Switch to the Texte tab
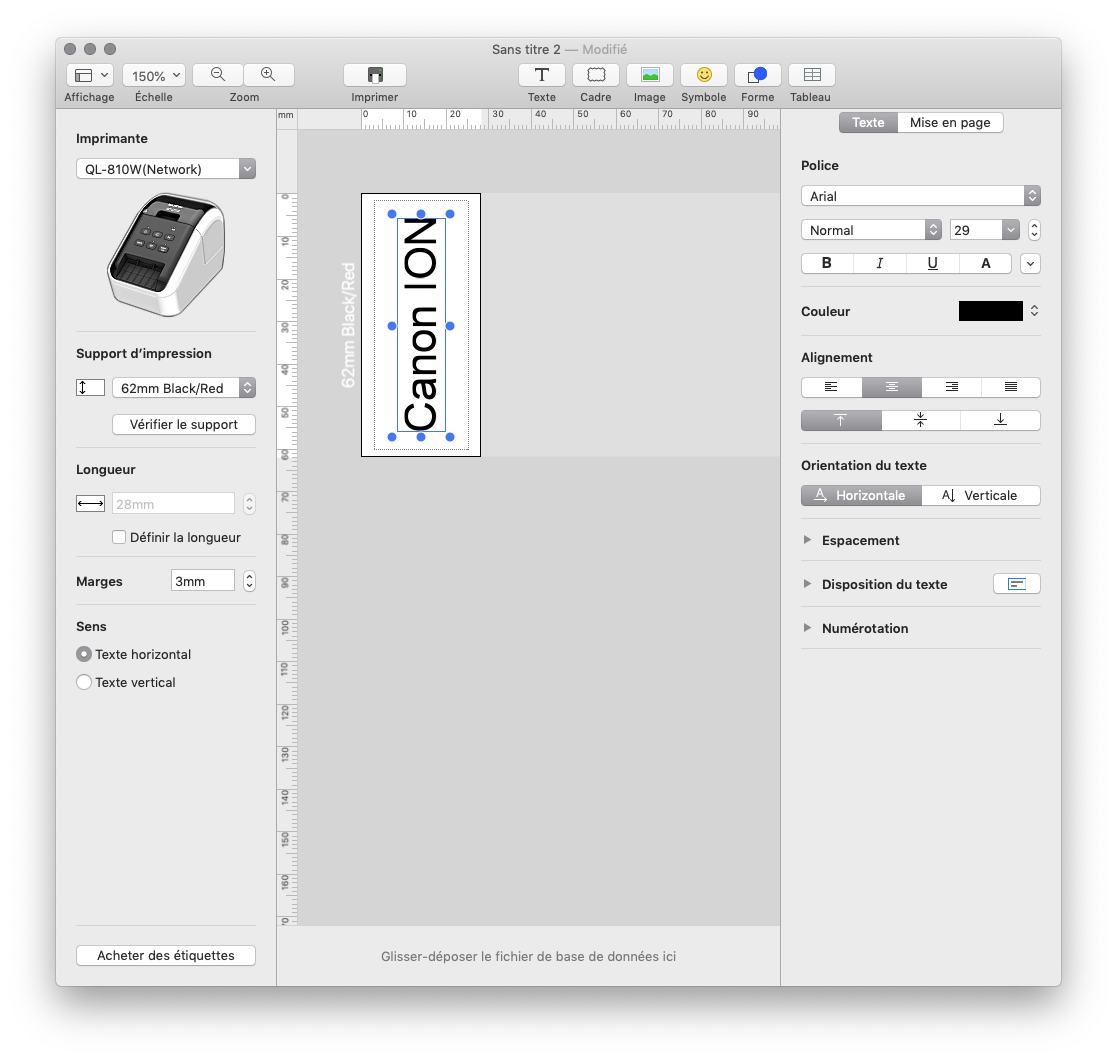 pos(868,123)
